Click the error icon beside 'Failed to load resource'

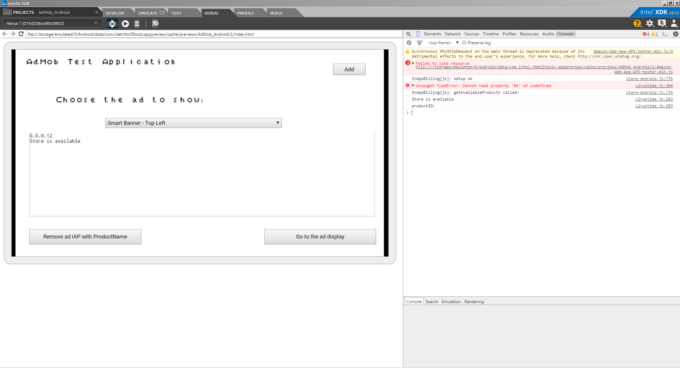tap(408, 63)
